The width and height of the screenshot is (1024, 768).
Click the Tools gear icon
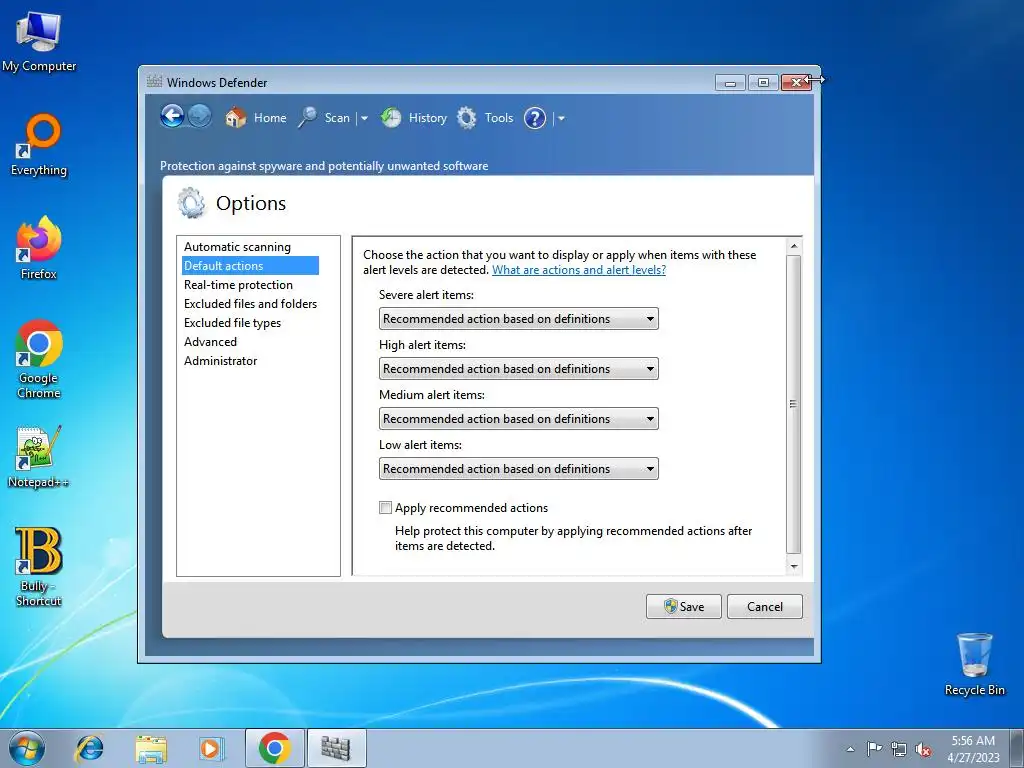466,118
